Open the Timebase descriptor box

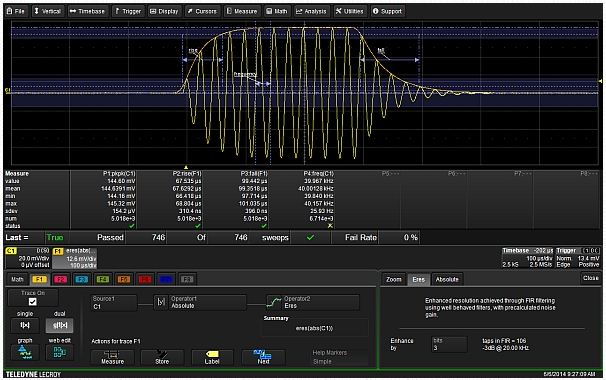(x=528, y=258)
